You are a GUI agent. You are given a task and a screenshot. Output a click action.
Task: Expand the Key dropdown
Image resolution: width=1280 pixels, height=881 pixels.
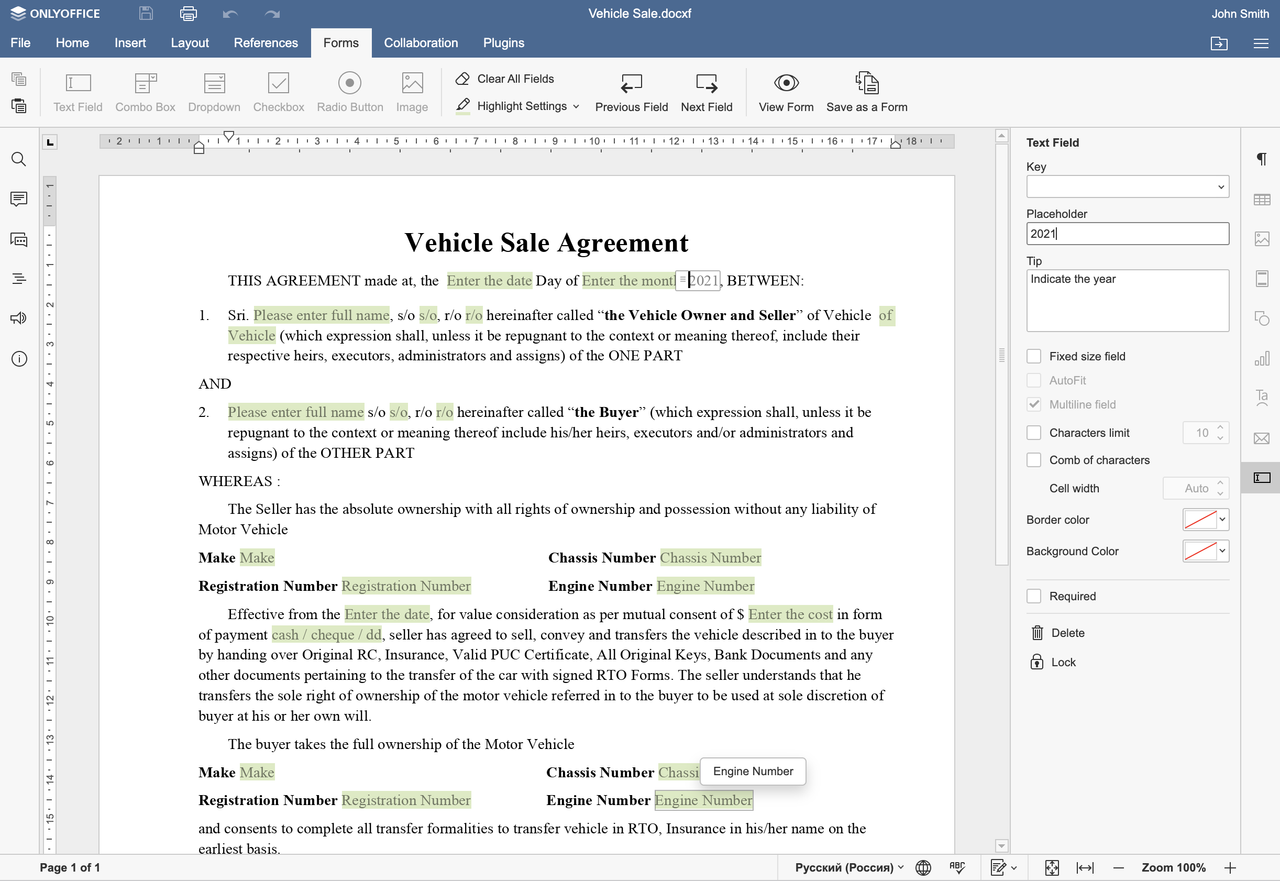click(x=1127, y=186)
